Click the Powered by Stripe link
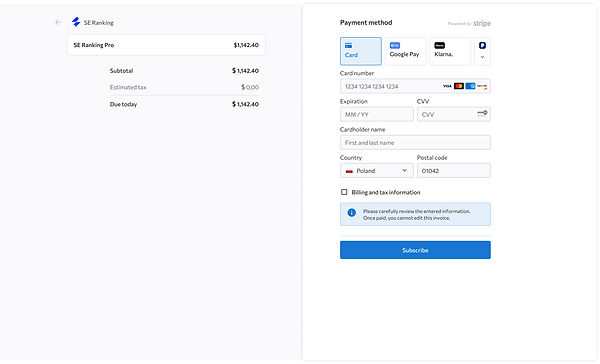 point(469,23)
